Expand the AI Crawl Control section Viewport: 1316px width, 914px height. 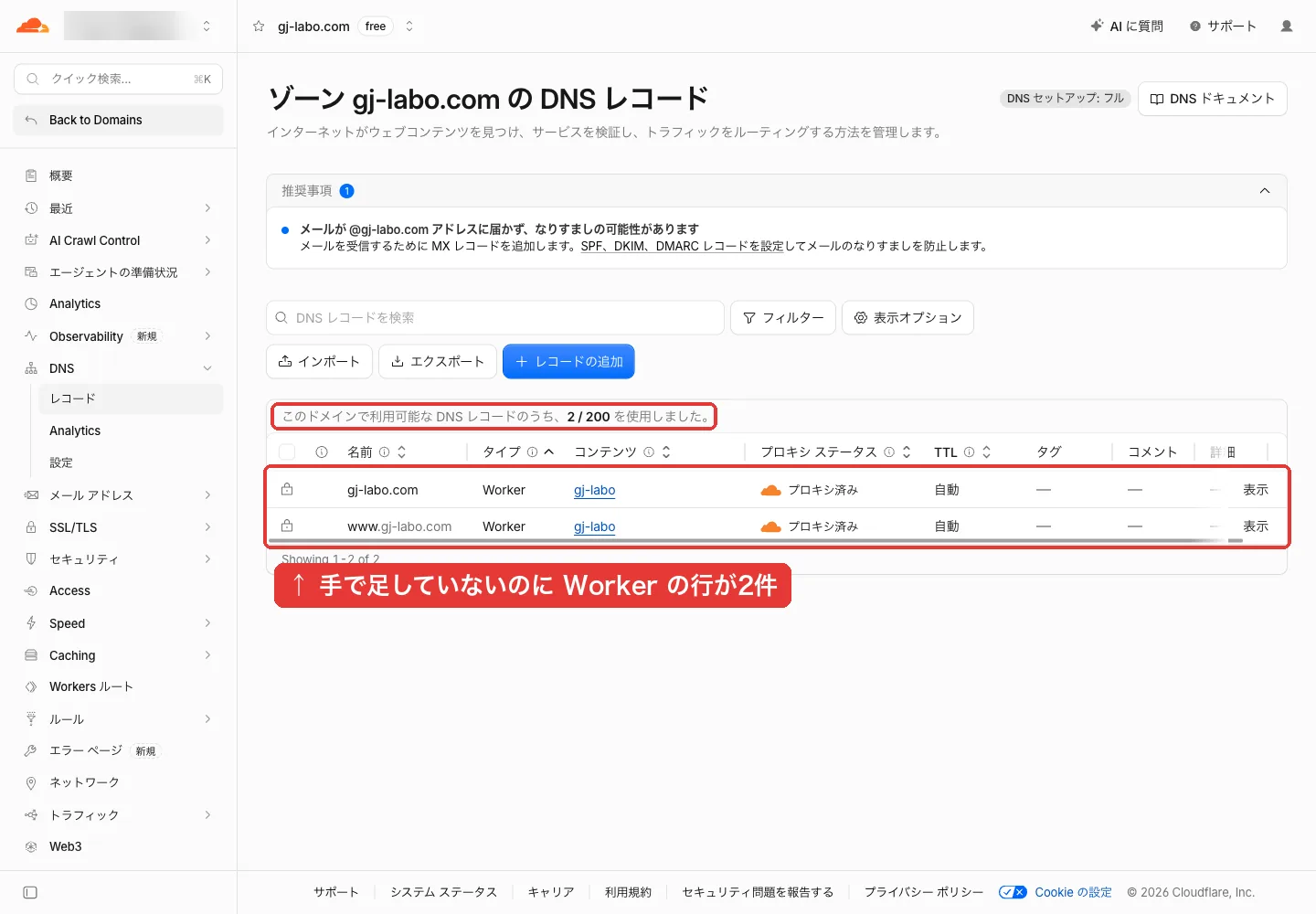(207, 240)
